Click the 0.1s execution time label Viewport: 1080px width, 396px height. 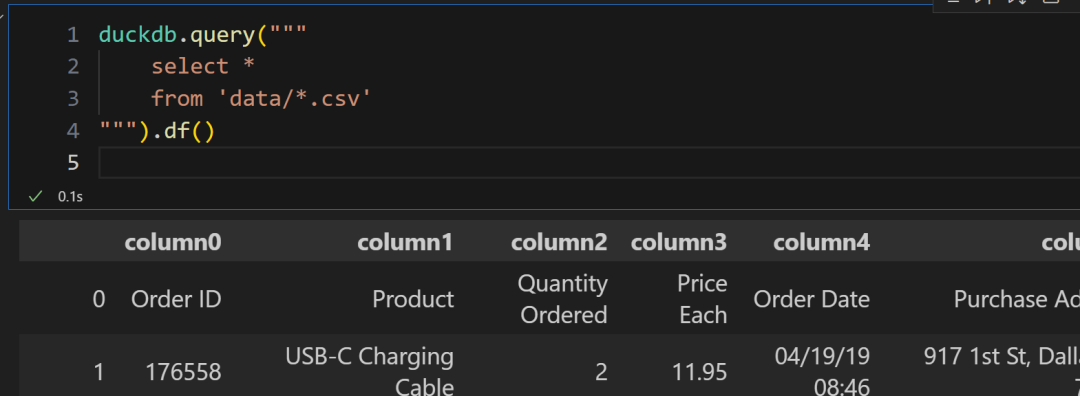(x=70, y=197)
